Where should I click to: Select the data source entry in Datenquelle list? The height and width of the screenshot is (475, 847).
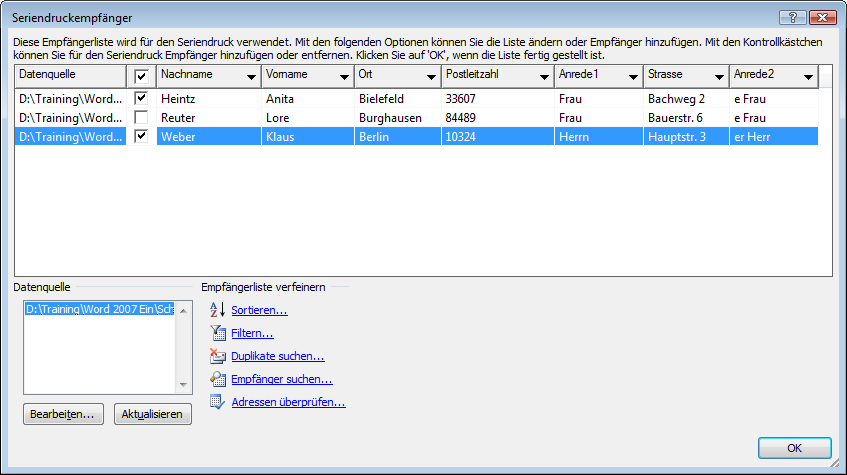100,309
